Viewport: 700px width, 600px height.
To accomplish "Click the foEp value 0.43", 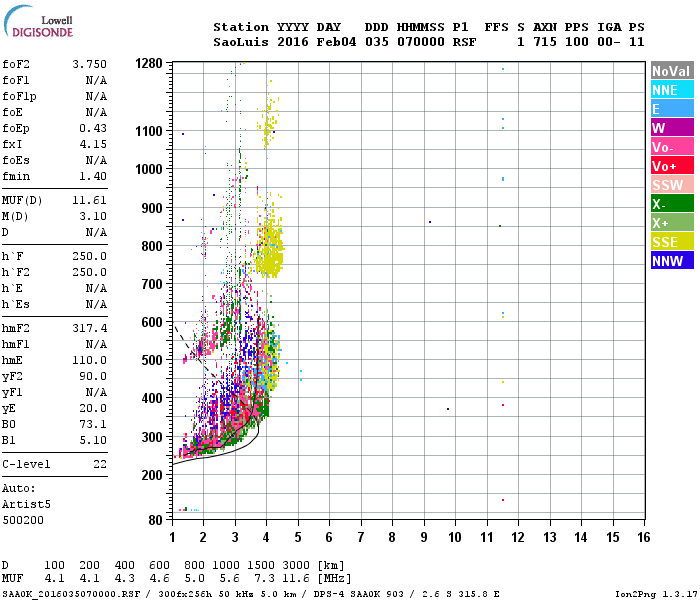I will pyautogui.click(x=93, y=128).
